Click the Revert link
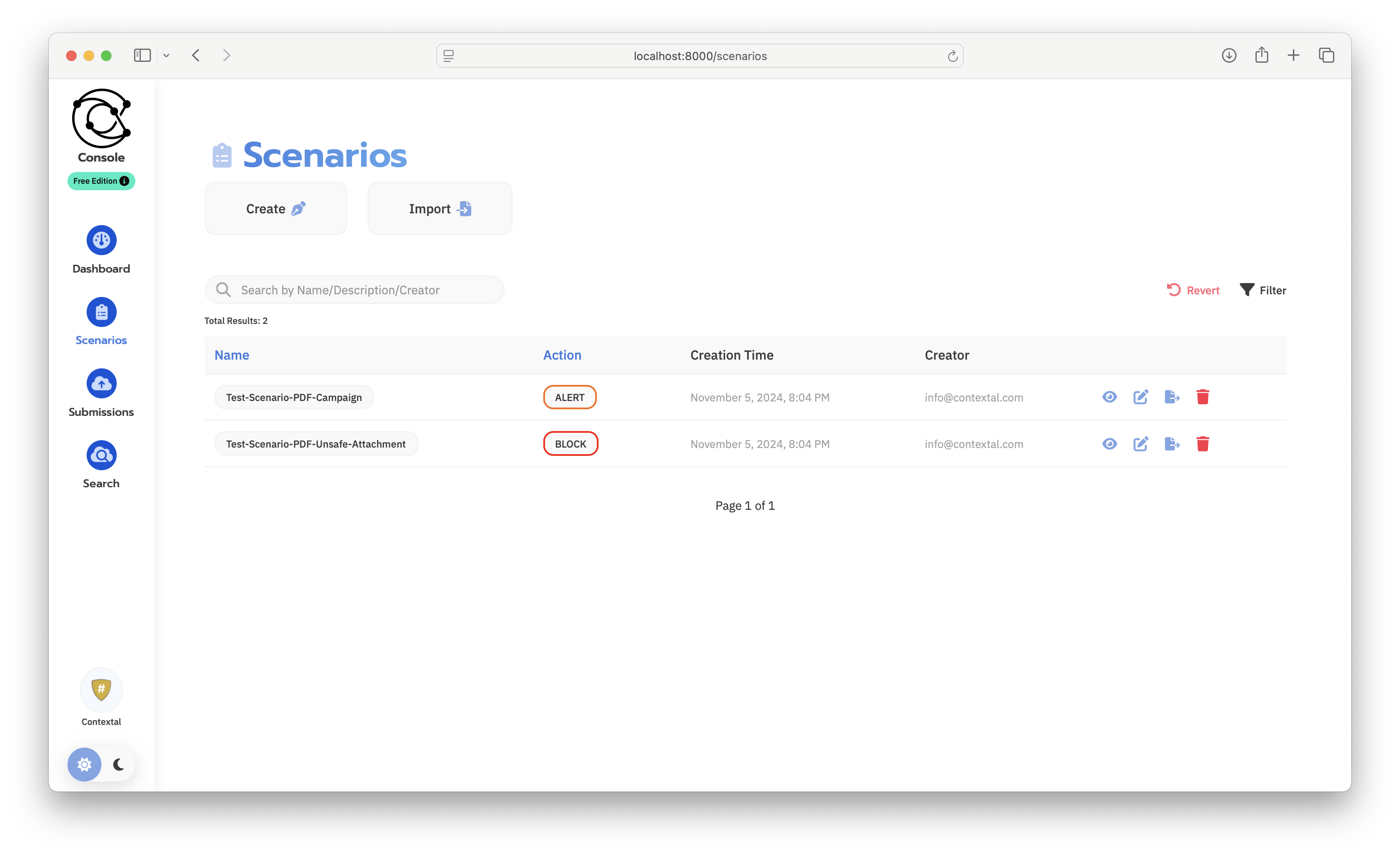 pyautogui.click(x=1193, y=290)
